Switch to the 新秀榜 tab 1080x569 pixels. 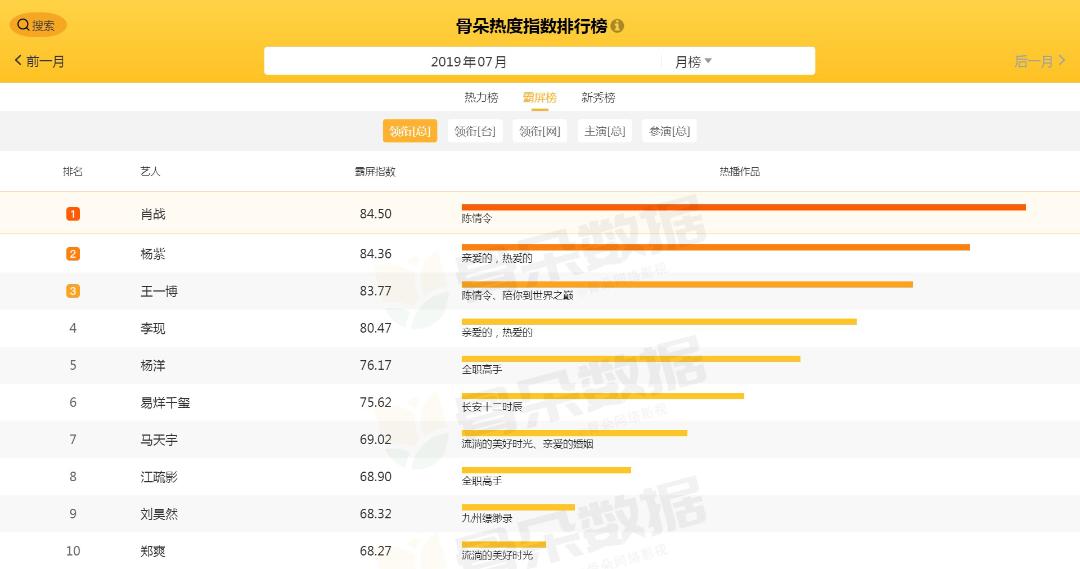tap(598, 97)
